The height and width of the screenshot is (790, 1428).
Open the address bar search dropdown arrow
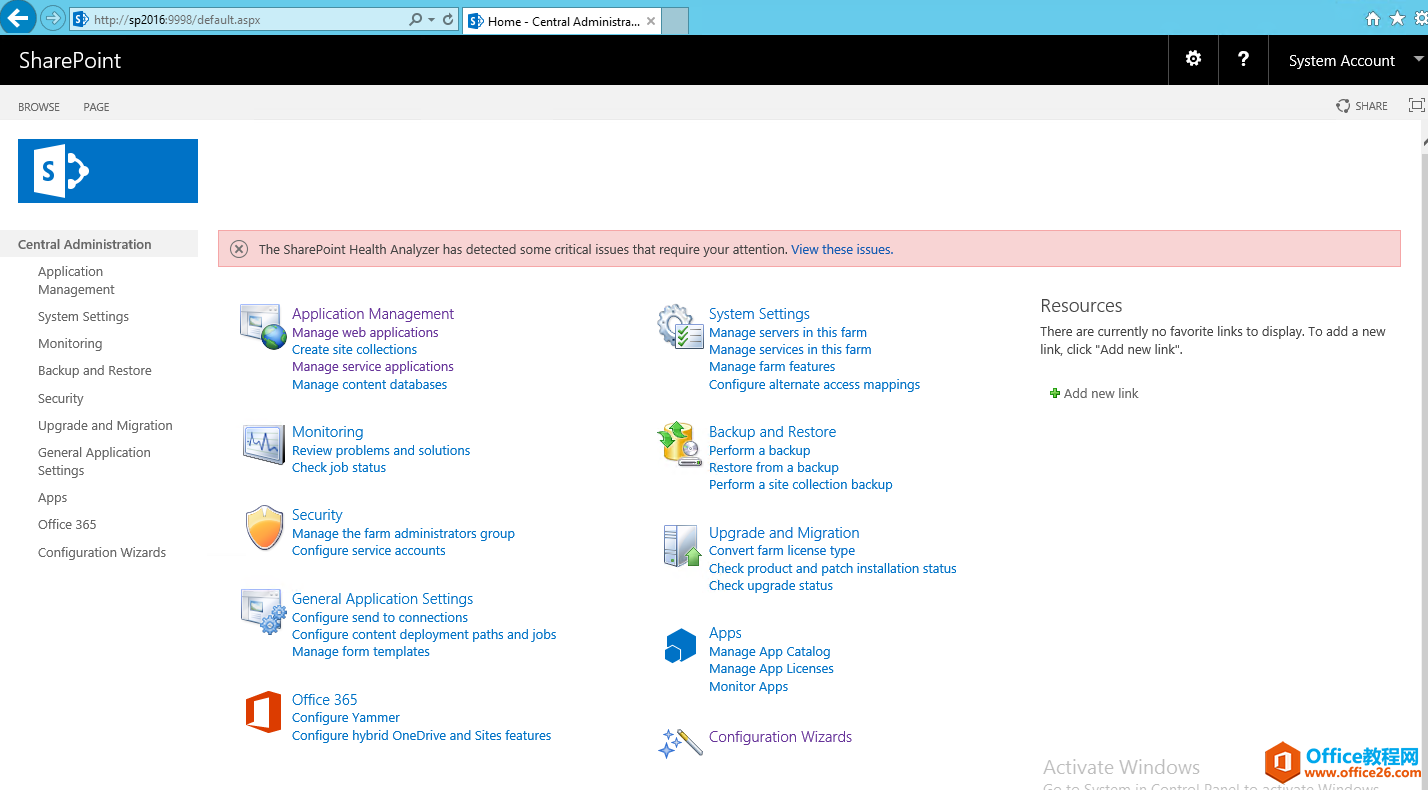click(x=431, y=19)
